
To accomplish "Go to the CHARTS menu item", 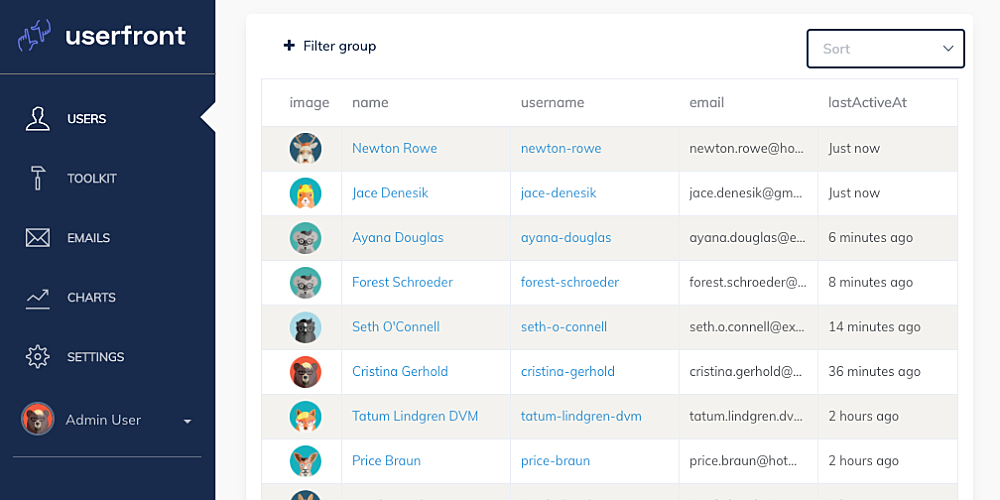I will (x=91, y=298).
